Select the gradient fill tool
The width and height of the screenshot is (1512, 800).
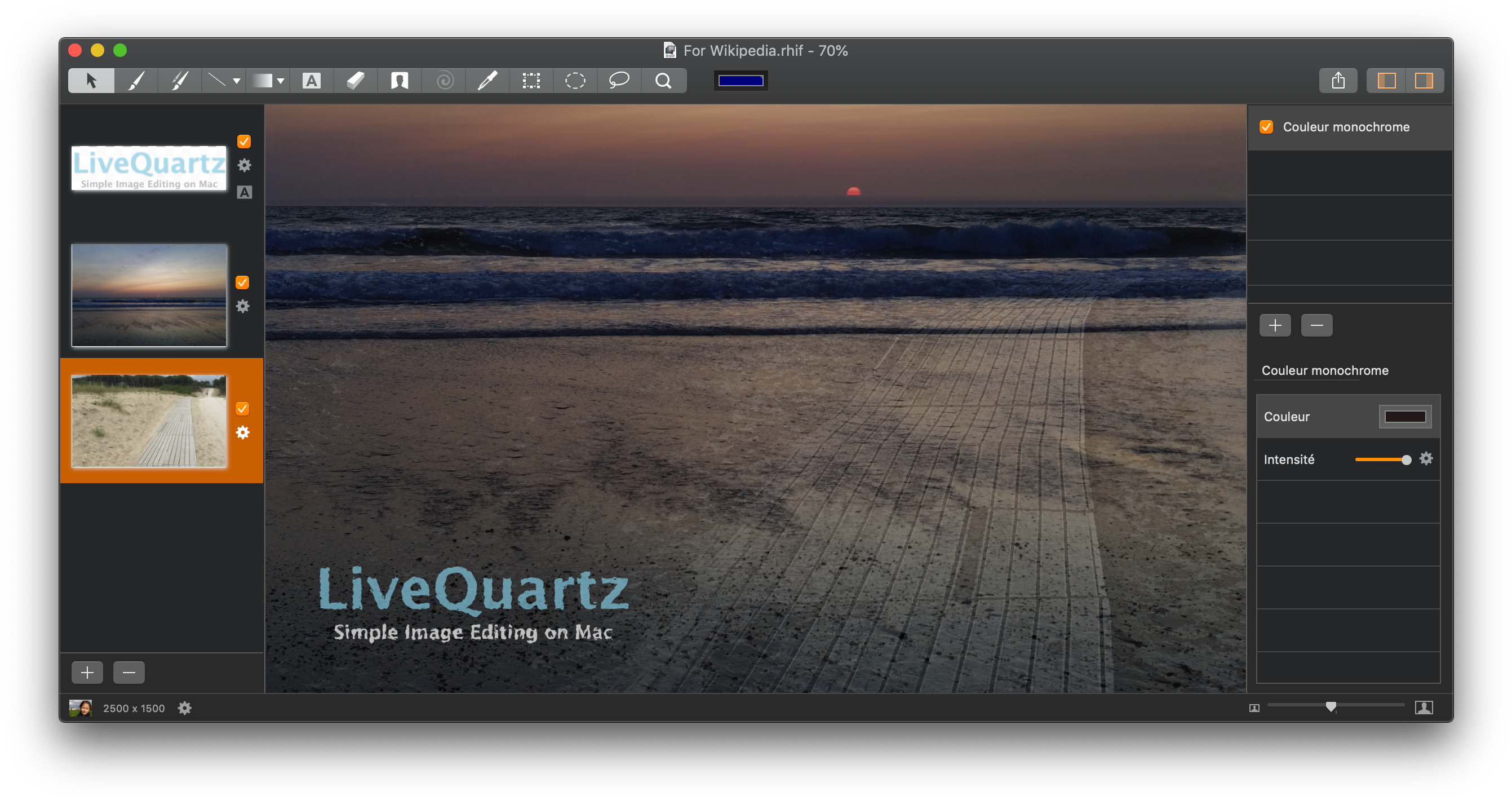(x=262, y=81)
